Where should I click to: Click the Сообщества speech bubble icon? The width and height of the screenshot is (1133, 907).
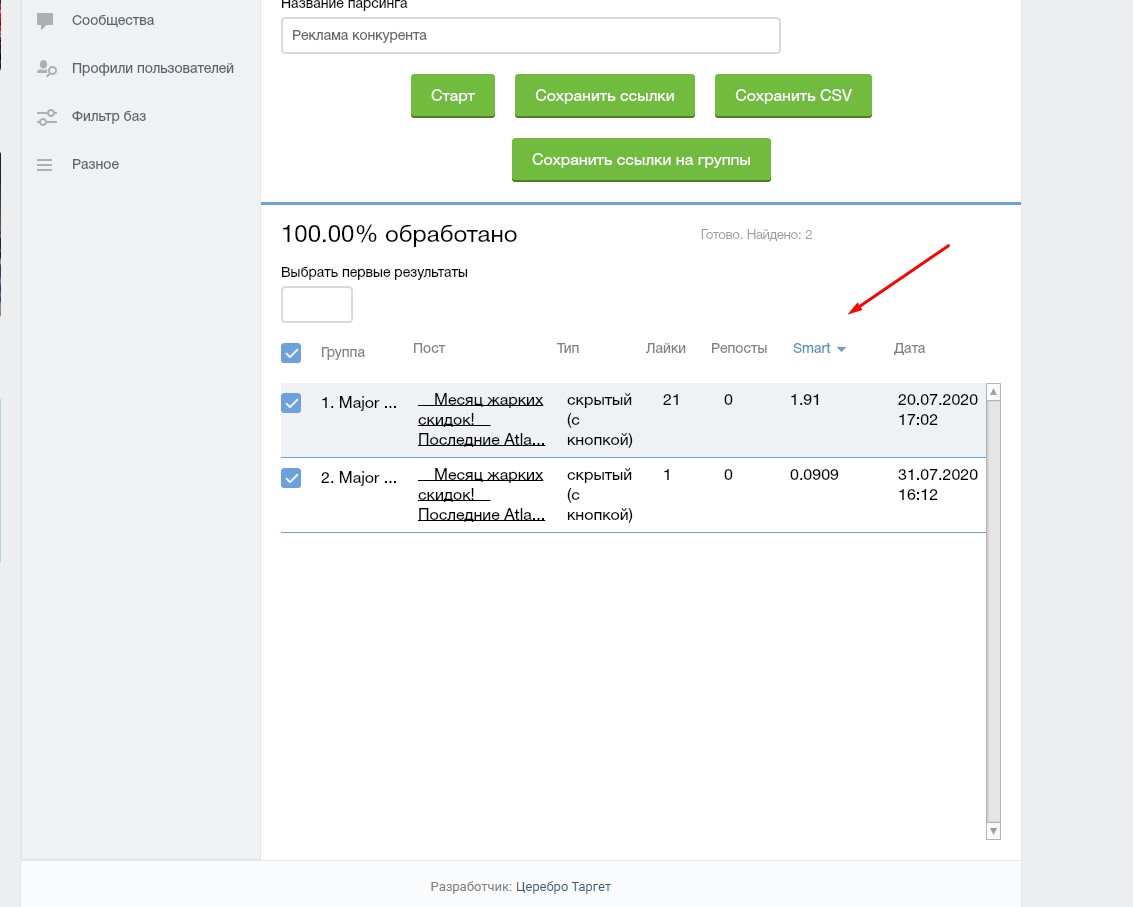tap(45, 20)
